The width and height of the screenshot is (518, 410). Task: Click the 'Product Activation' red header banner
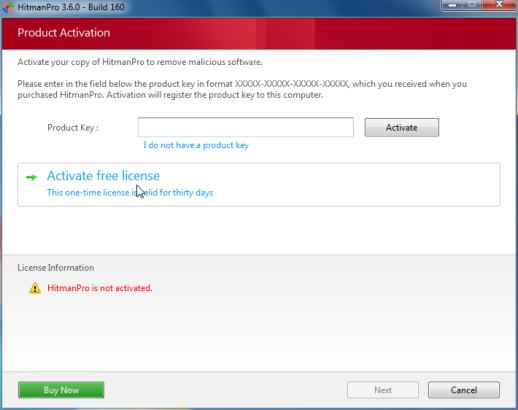tap(259, 33)
